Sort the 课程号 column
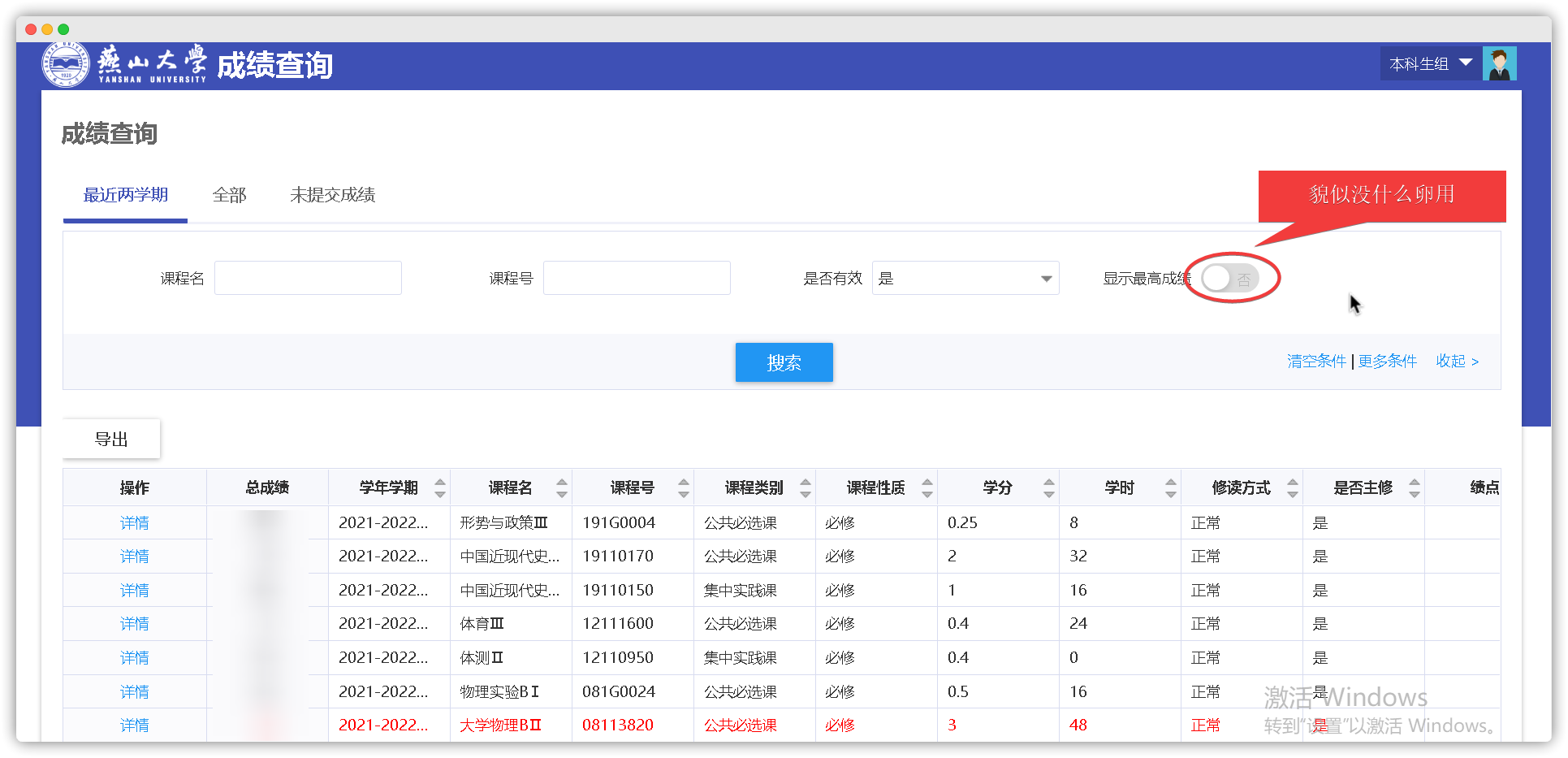The height and width of the screenshot is (758, 1568). coord(683,487)
